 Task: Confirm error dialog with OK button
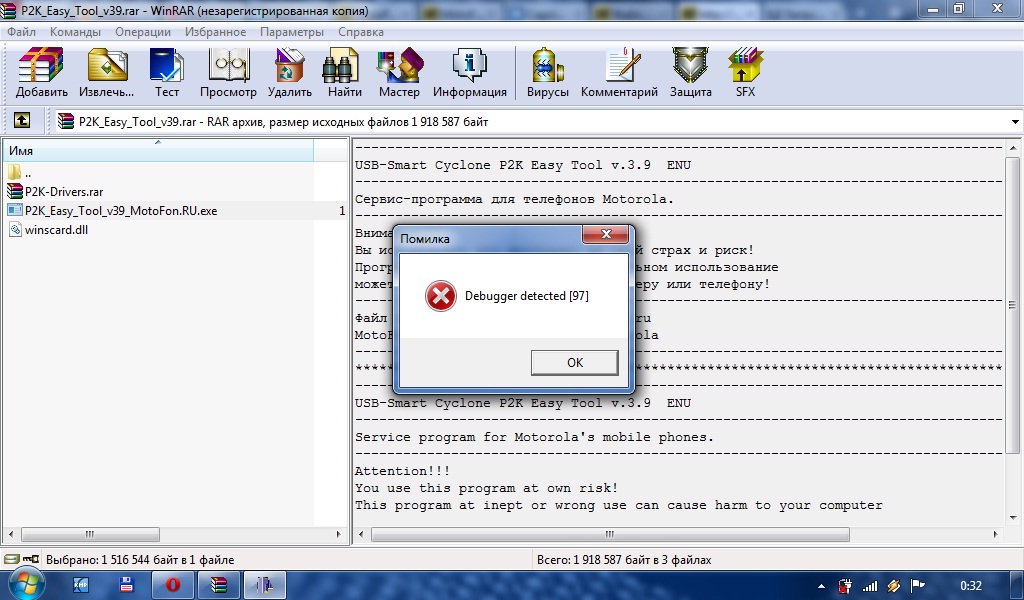click(x=575, y=362)
